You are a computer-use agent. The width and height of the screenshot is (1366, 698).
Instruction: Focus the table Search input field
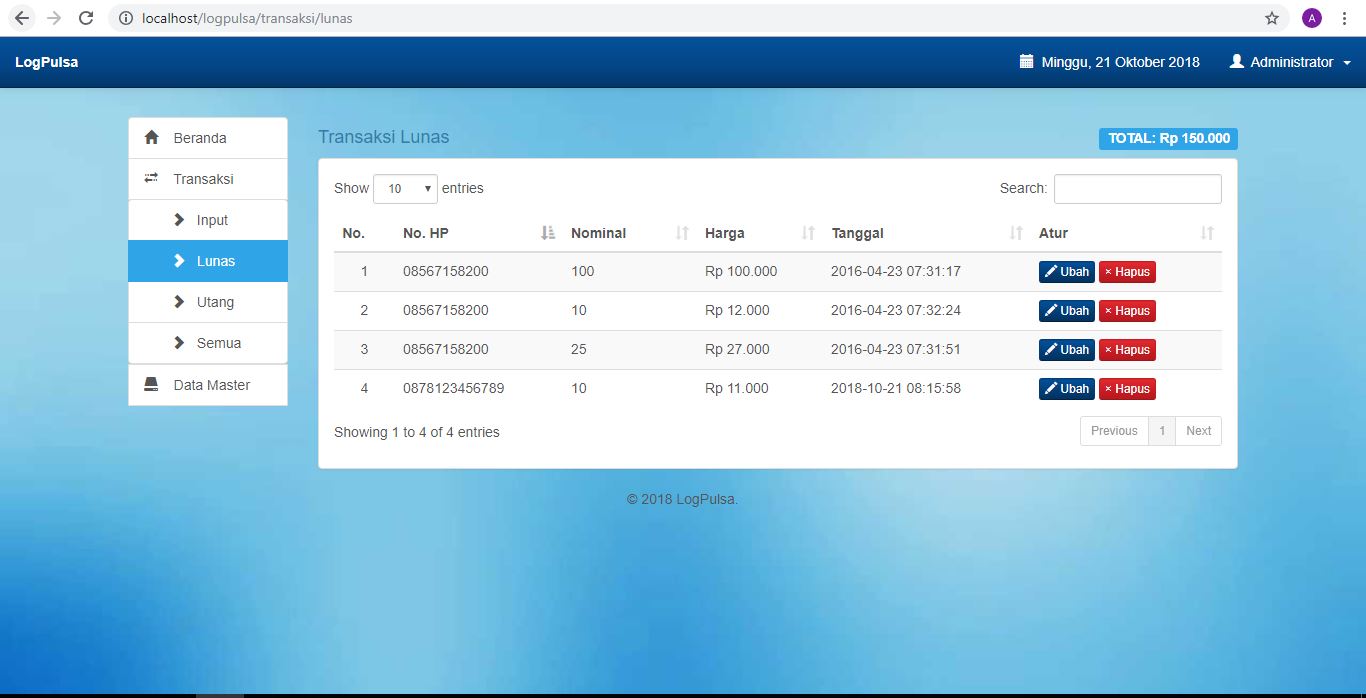[1137, 189]
